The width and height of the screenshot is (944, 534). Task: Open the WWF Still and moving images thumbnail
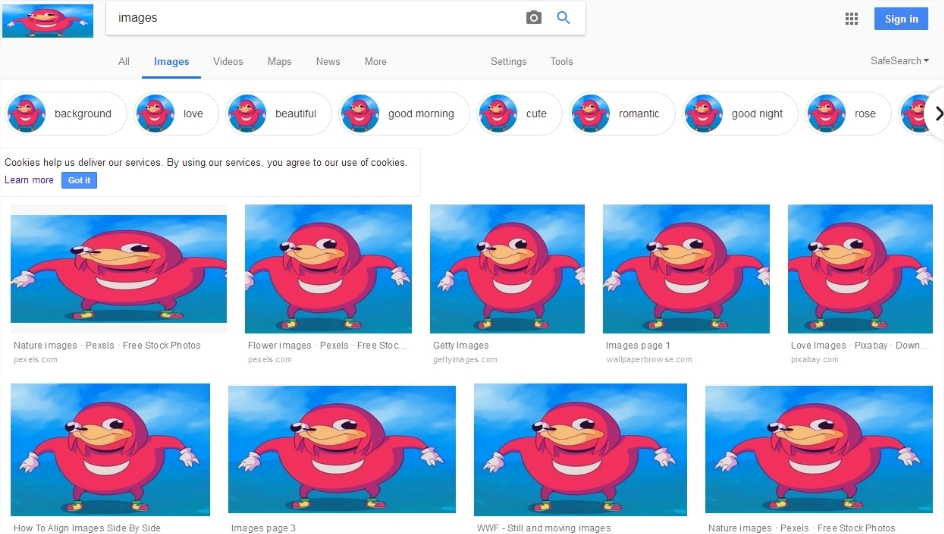[x=580, y=450]
